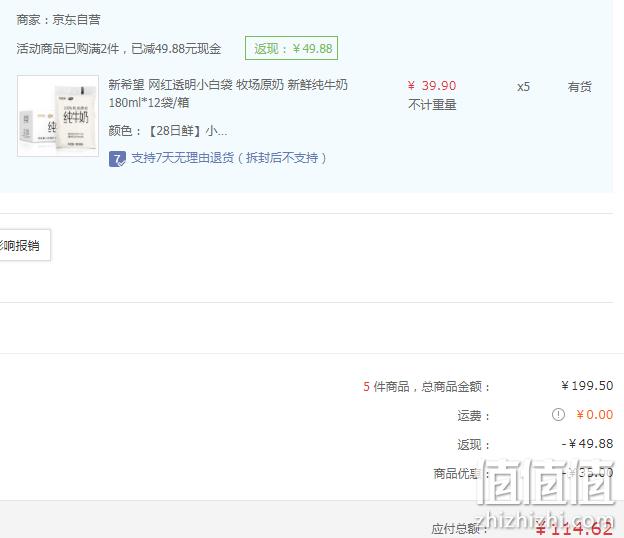Image resolution: width=624 pixels, height=538 pixels.
Task: Open 支持7天无理由退货 link
Action: [229, 158]
